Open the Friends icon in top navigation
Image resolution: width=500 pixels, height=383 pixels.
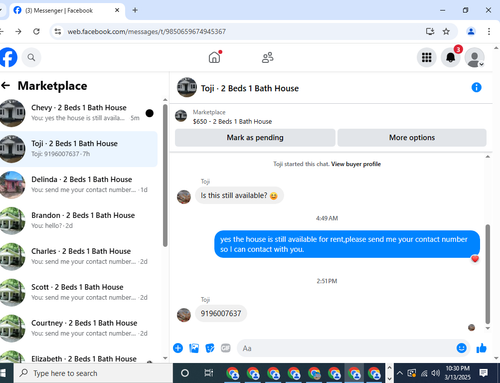pos(268,57)
